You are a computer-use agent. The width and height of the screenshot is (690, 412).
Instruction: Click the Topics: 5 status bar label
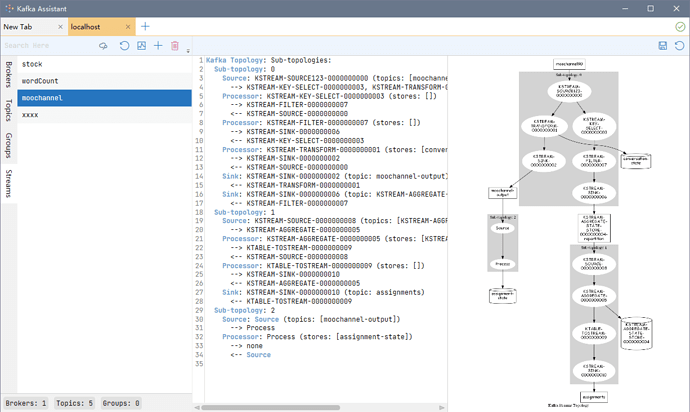74,403
